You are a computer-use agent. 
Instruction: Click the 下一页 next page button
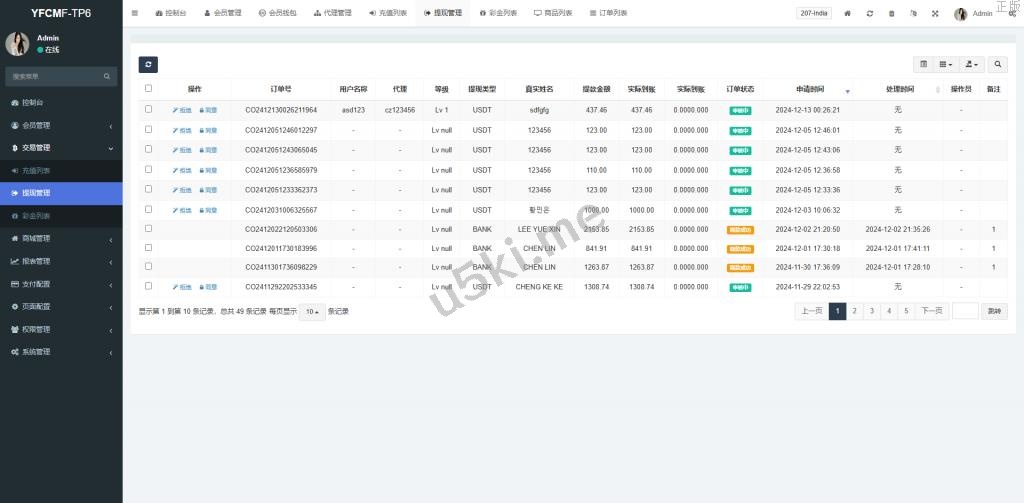(931, 311)
